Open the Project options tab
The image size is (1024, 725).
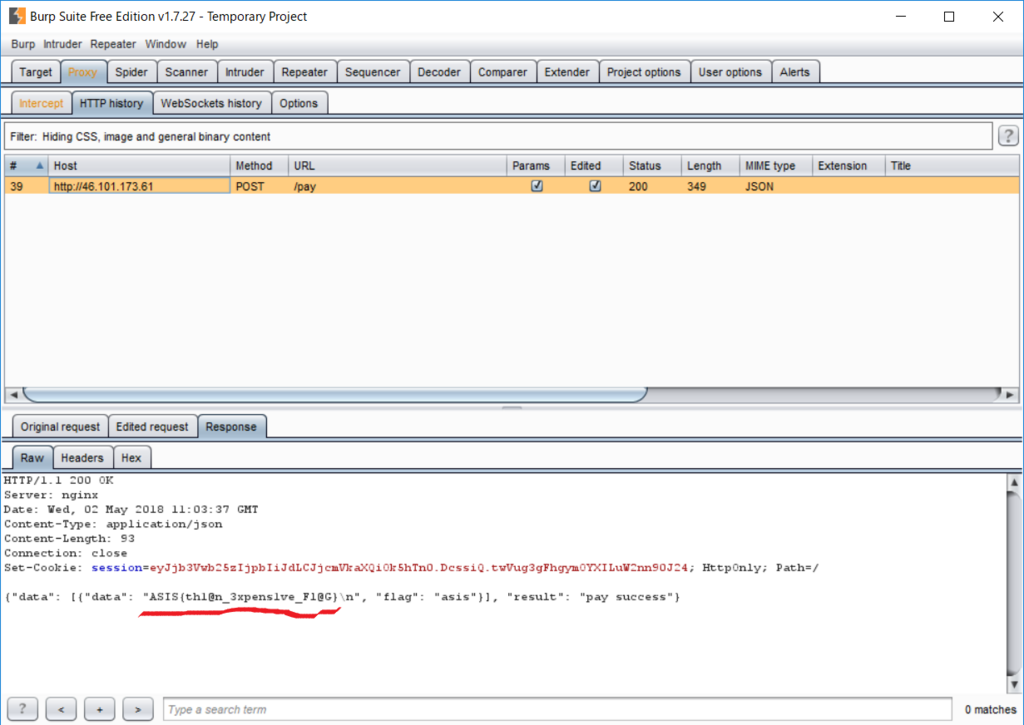pos(644,72)
